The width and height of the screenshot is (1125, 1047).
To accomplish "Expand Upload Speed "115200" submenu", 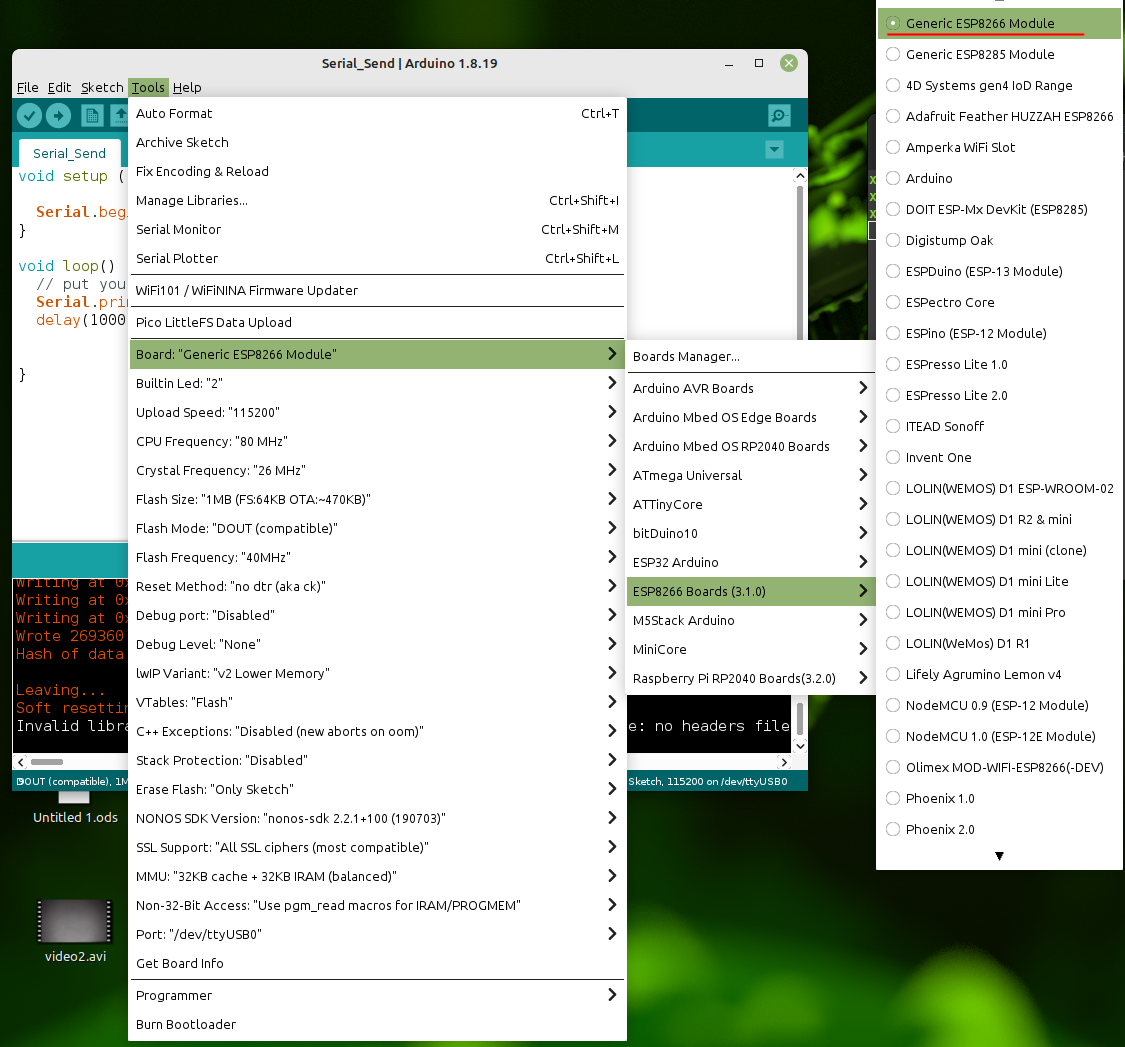I will (377, 413).
